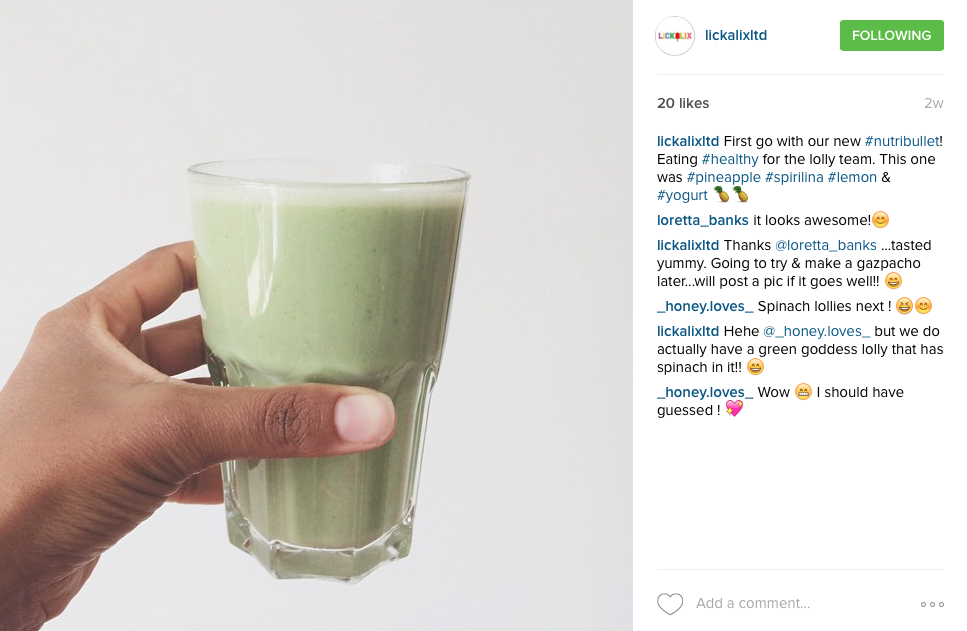The image size is (967, 631).
Task: Open the #pineapple hashtag
Action: (723, 177)
